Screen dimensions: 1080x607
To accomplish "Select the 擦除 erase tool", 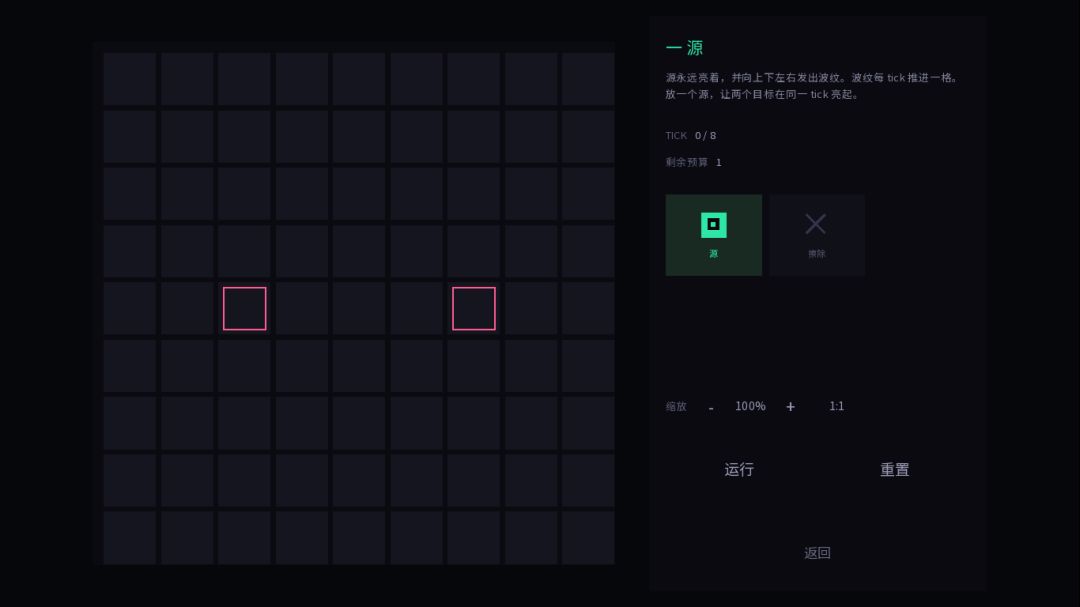I will point(816,235).
